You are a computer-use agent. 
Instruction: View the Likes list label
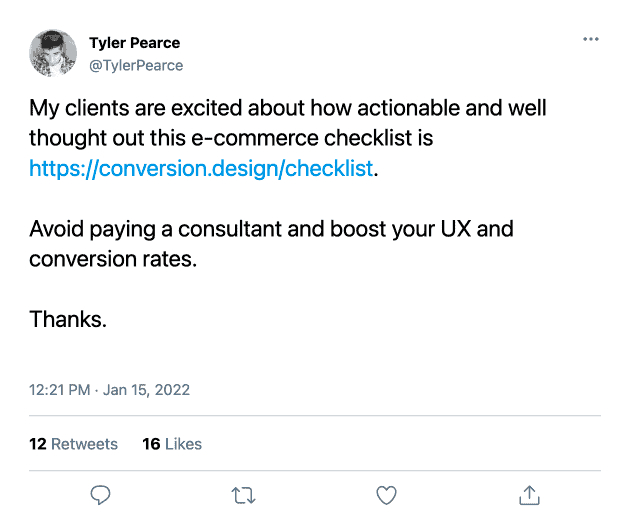tap(183, 443)
